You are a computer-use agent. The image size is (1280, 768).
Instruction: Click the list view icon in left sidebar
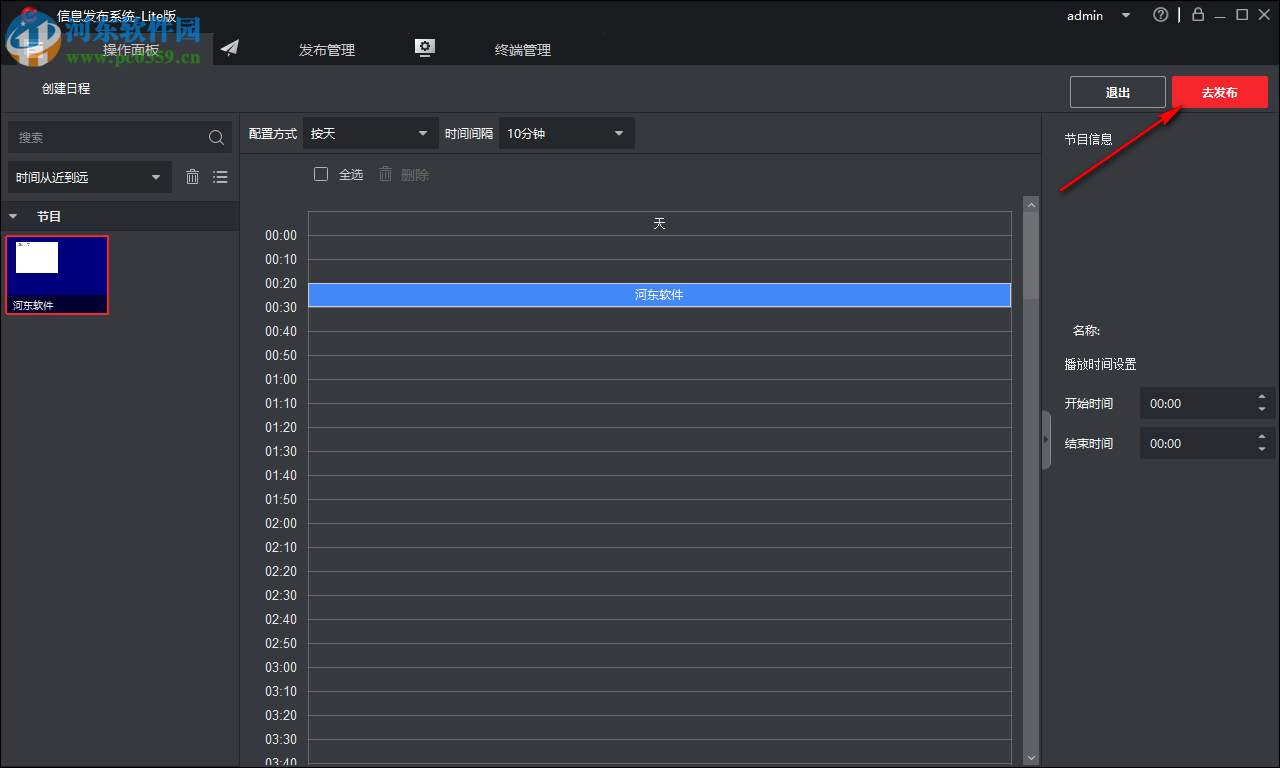click(220, 176)
